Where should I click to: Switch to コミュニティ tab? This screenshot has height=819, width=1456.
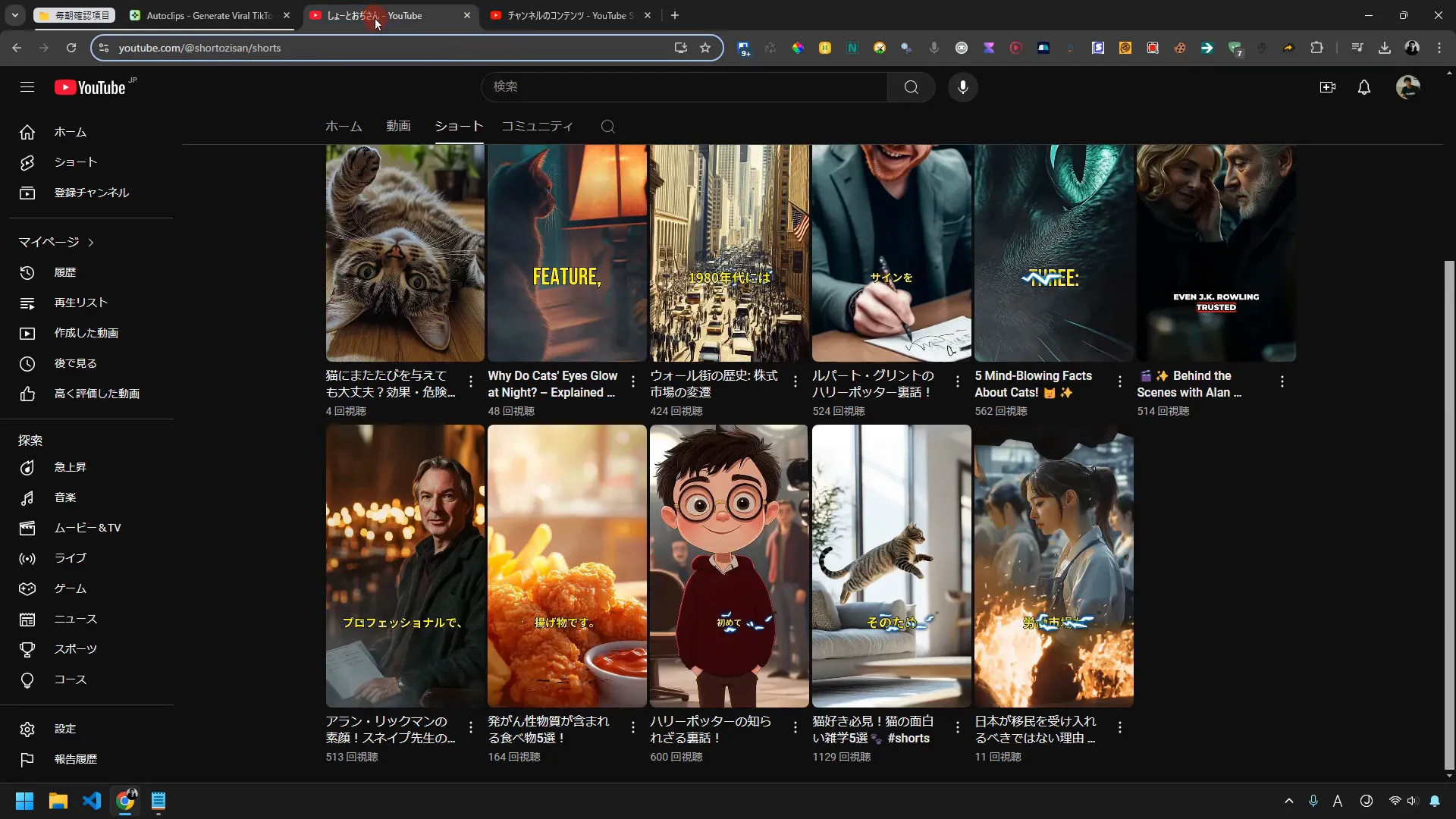tap(537, 127)
